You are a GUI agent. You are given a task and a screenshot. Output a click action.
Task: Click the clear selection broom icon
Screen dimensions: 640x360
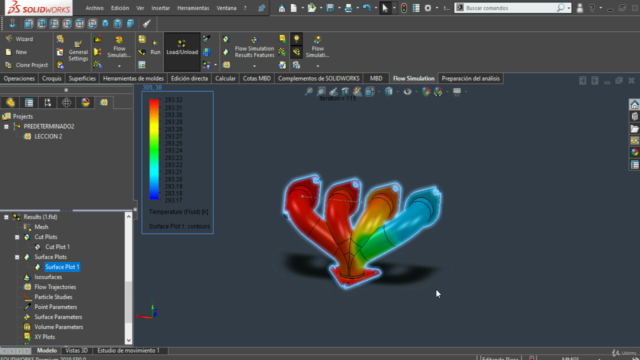(x=147, y=24)
